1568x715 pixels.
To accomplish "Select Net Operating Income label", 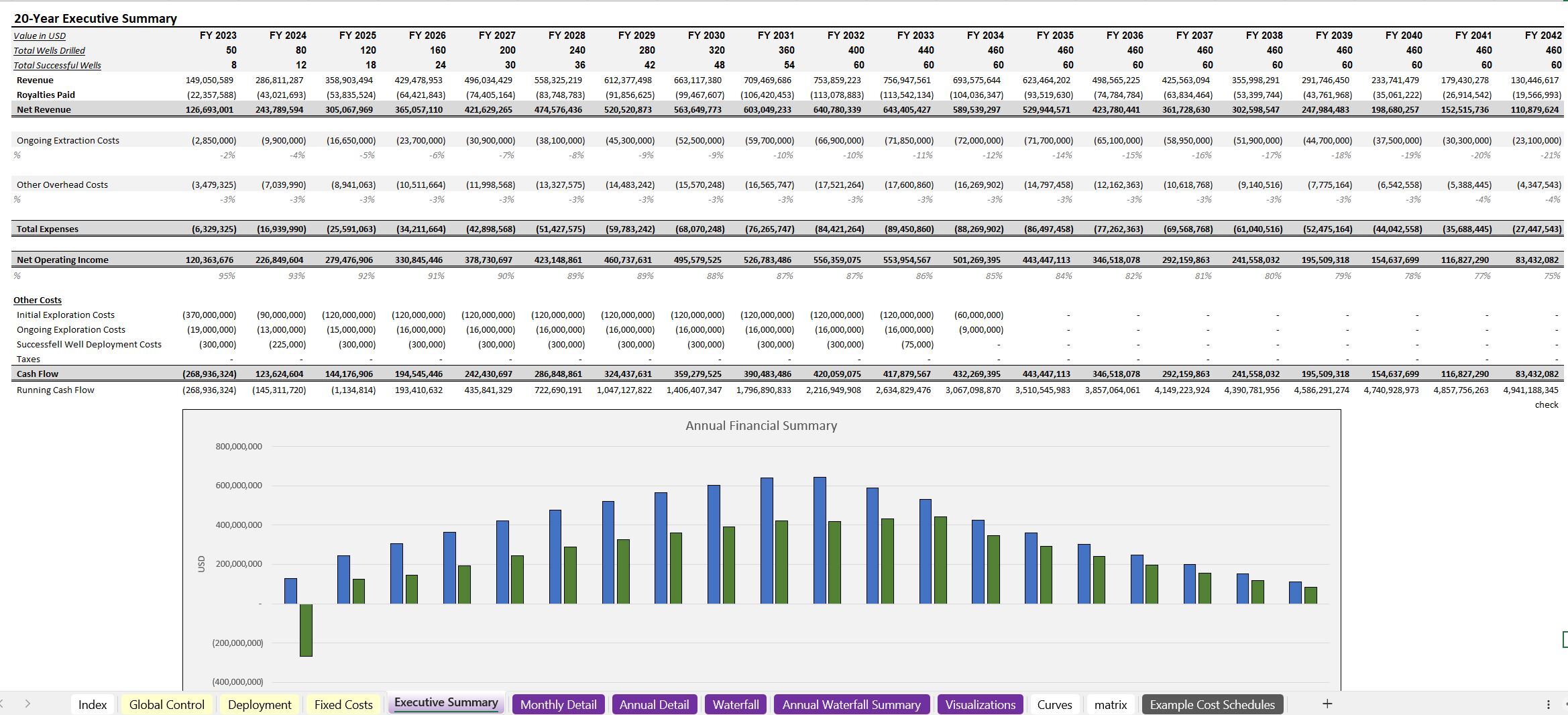I will (62, 260).
